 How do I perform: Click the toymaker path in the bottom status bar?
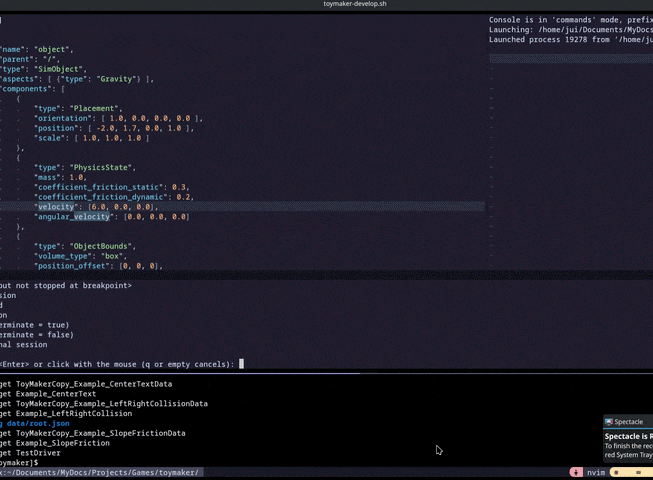(100, 472)
